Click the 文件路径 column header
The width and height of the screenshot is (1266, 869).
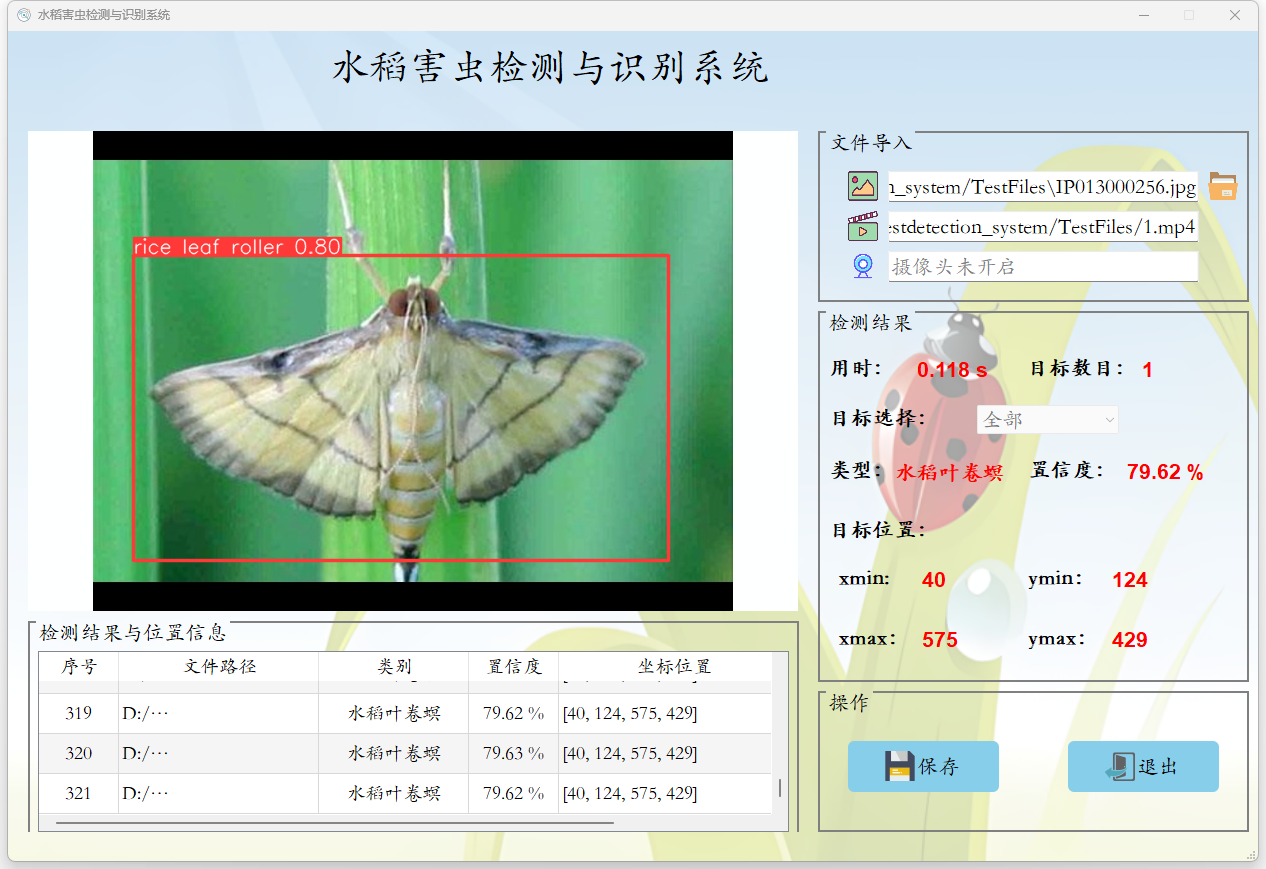[219, 667]
